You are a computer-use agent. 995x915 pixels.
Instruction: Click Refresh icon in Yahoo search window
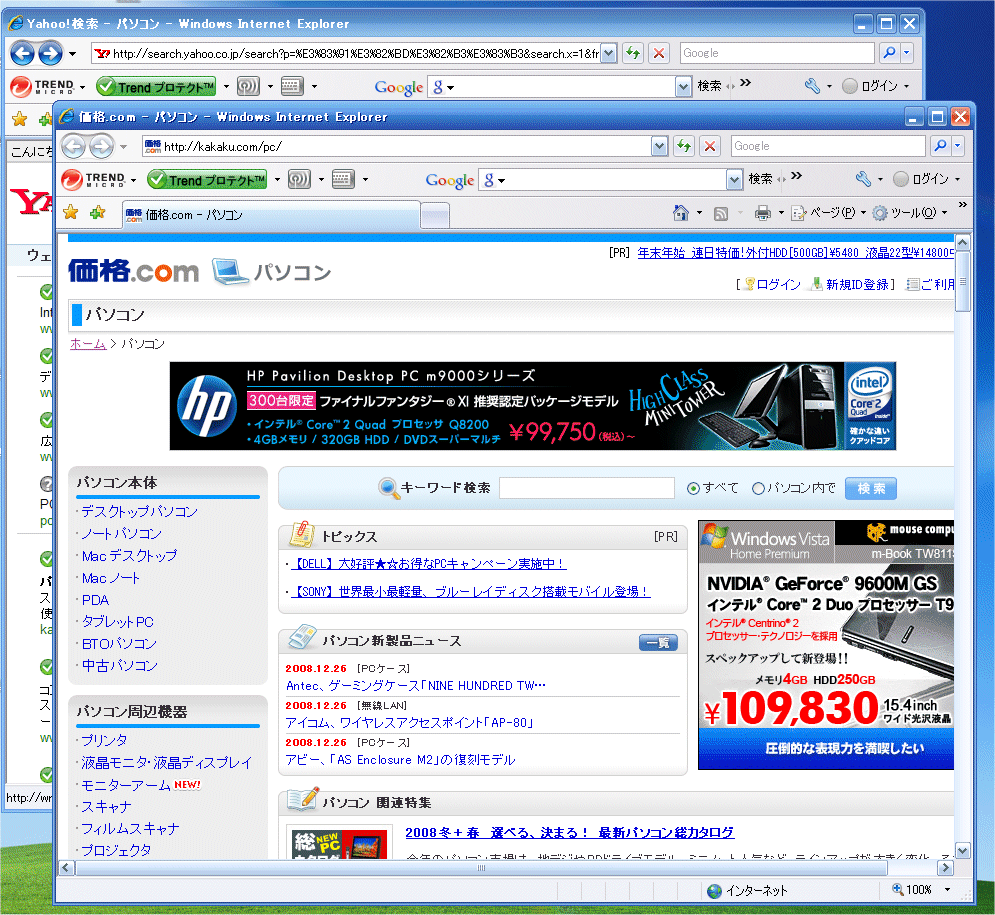pyautogui.click(x=633, y=53)
